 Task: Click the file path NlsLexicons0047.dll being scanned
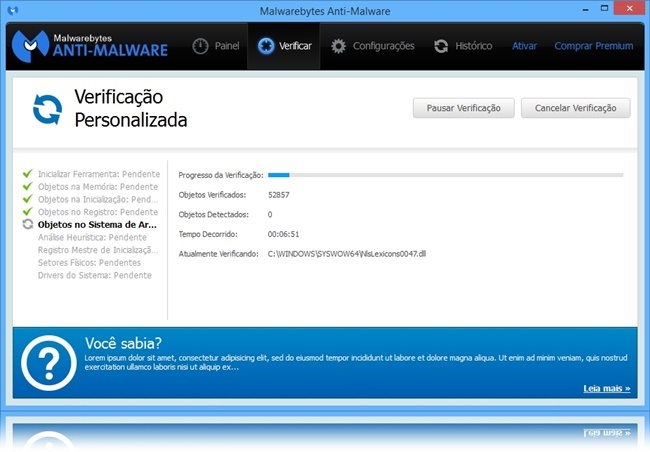click(x=347, y=254)
